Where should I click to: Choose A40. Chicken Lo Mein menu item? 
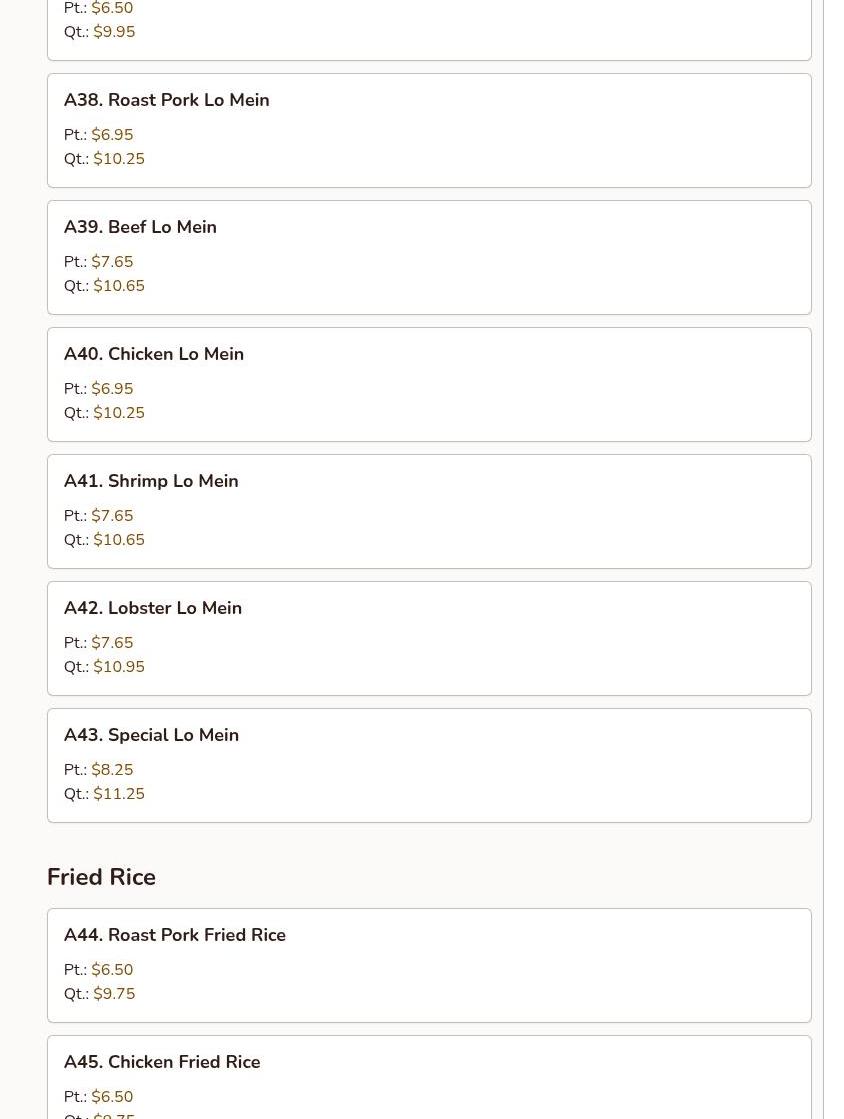click(154, 354)
